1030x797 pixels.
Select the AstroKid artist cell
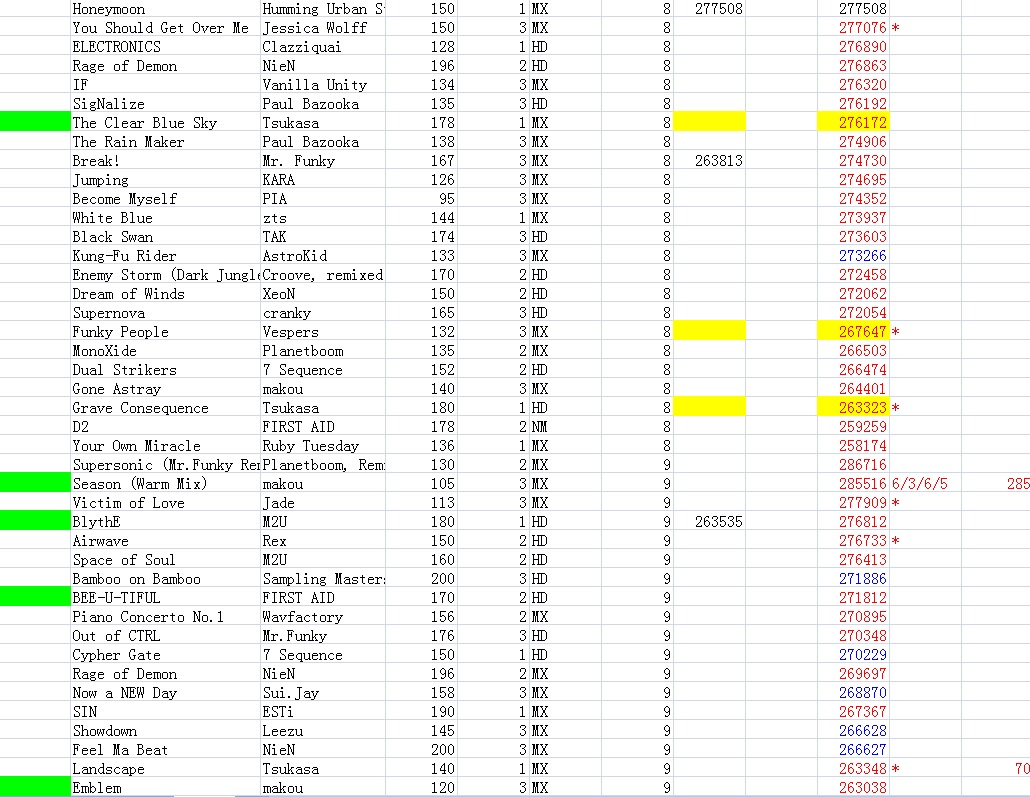[323, 256]
